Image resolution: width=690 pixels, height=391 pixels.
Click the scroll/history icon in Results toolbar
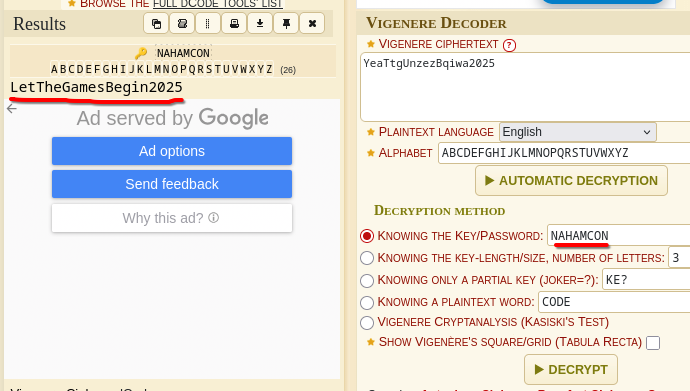pyautogui.click(x=182, y=23)
